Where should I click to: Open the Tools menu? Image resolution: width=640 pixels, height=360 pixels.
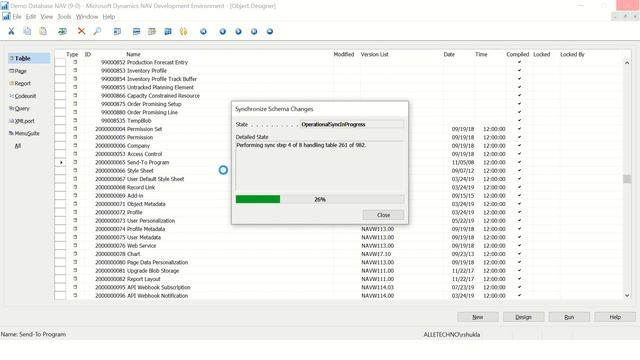pyautogui.click(x=64, y=17)
